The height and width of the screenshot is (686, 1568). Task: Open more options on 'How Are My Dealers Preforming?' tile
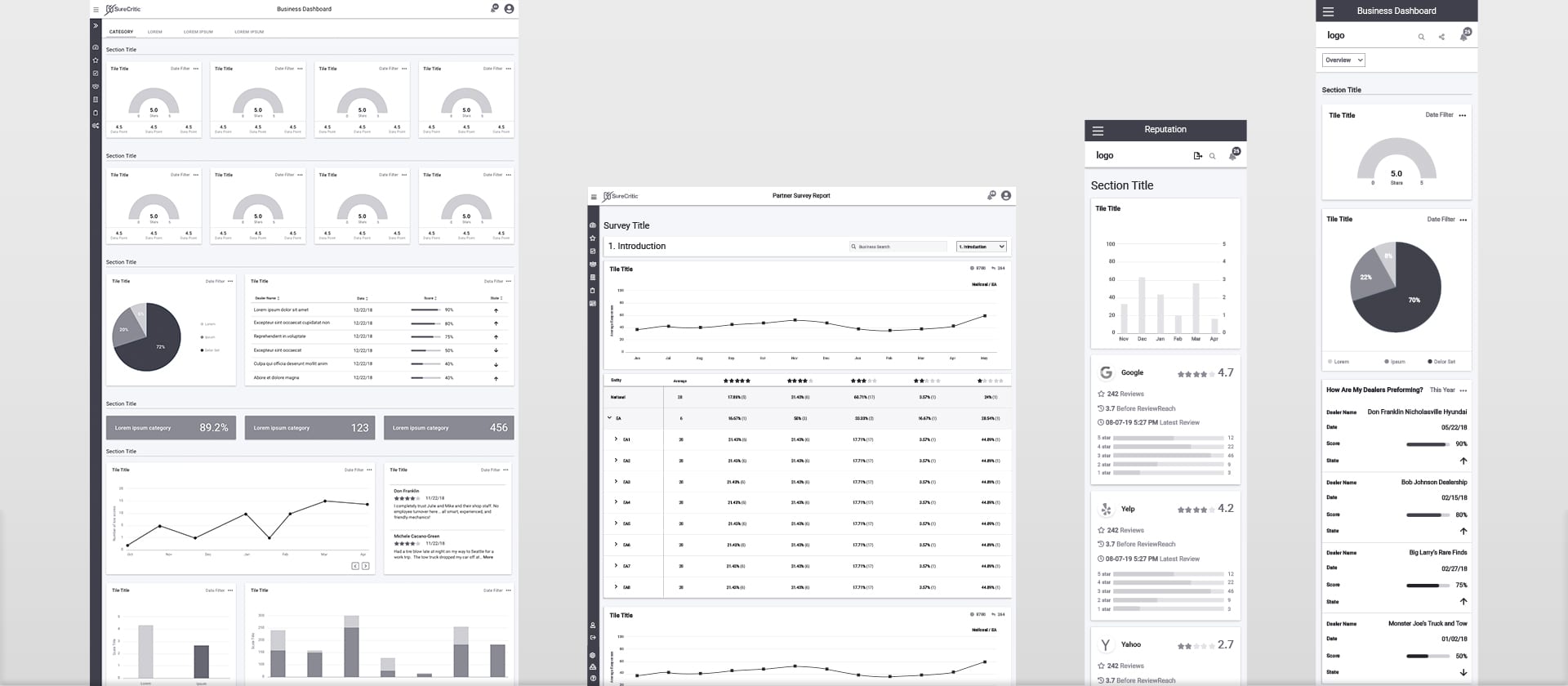coord(1463,390)
